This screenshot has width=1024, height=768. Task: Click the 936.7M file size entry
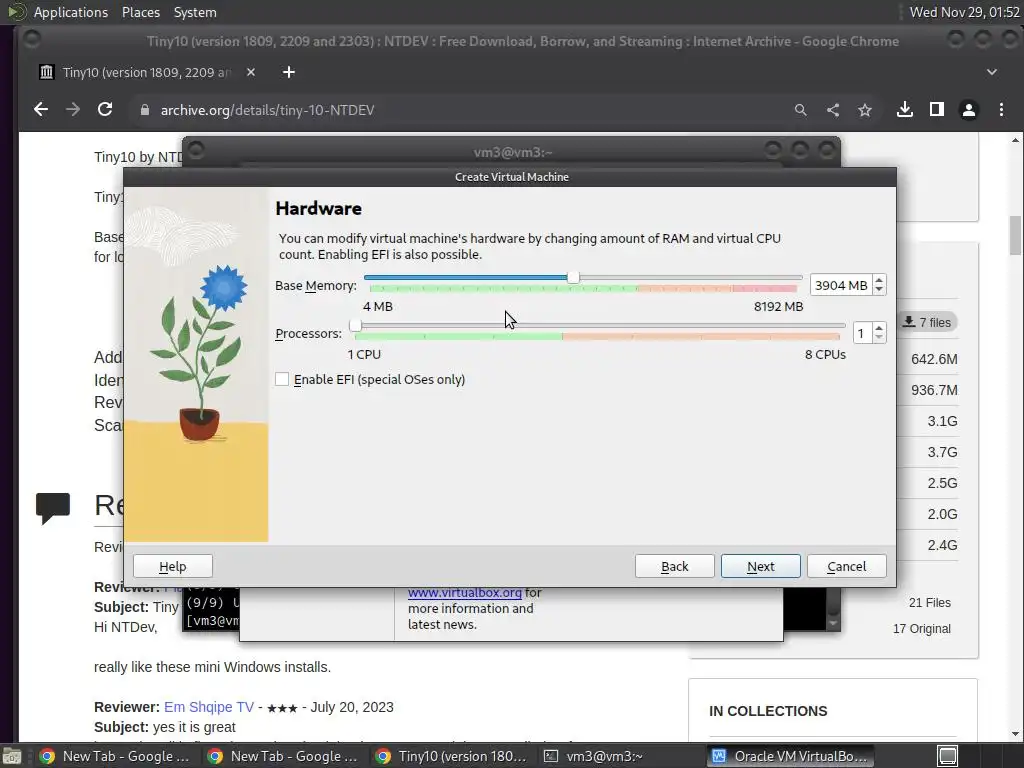[934, 390]
